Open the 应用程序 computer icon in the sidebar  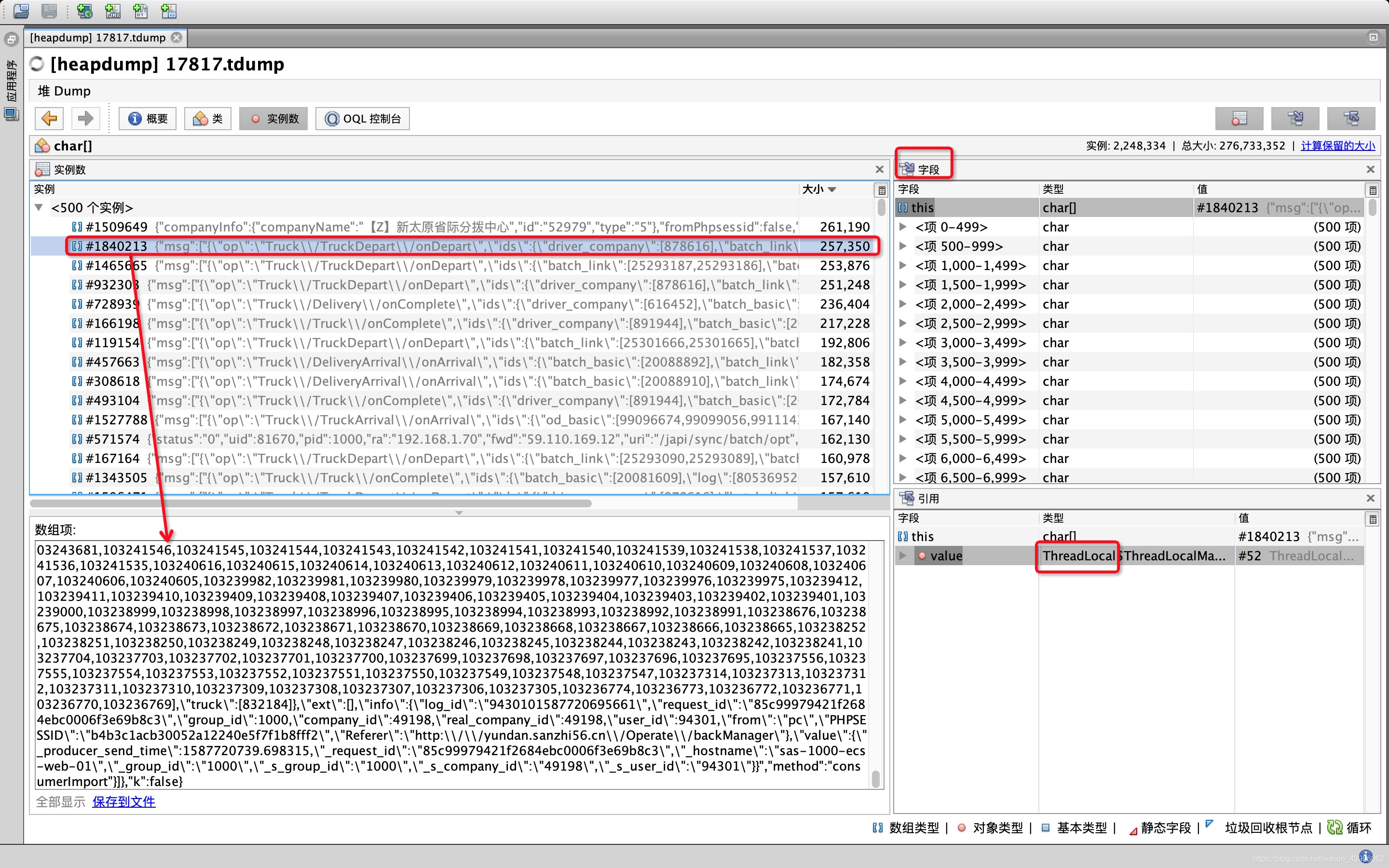[12, 114]
